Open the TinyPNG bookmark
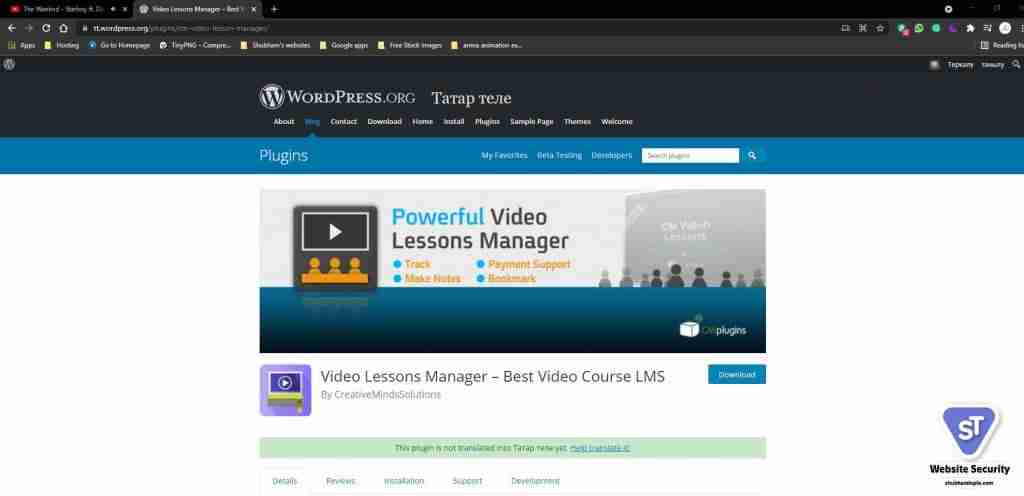Viewport: 1024px width, 496px height. 195,46
